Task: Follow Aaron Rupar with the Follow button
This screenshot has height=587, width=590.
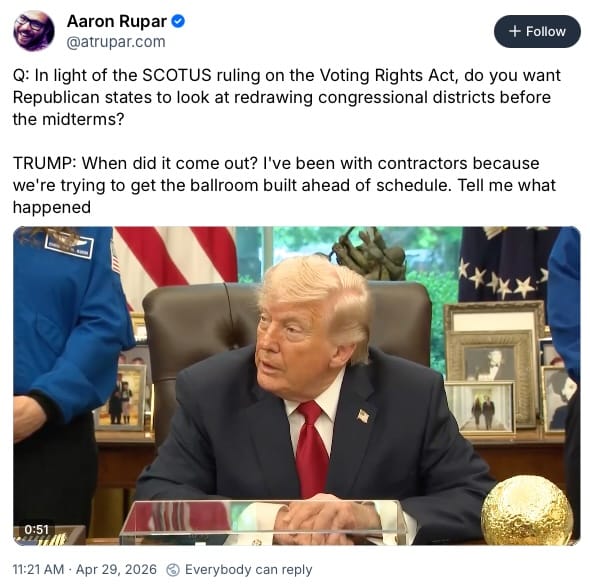Action: point(537,32)
